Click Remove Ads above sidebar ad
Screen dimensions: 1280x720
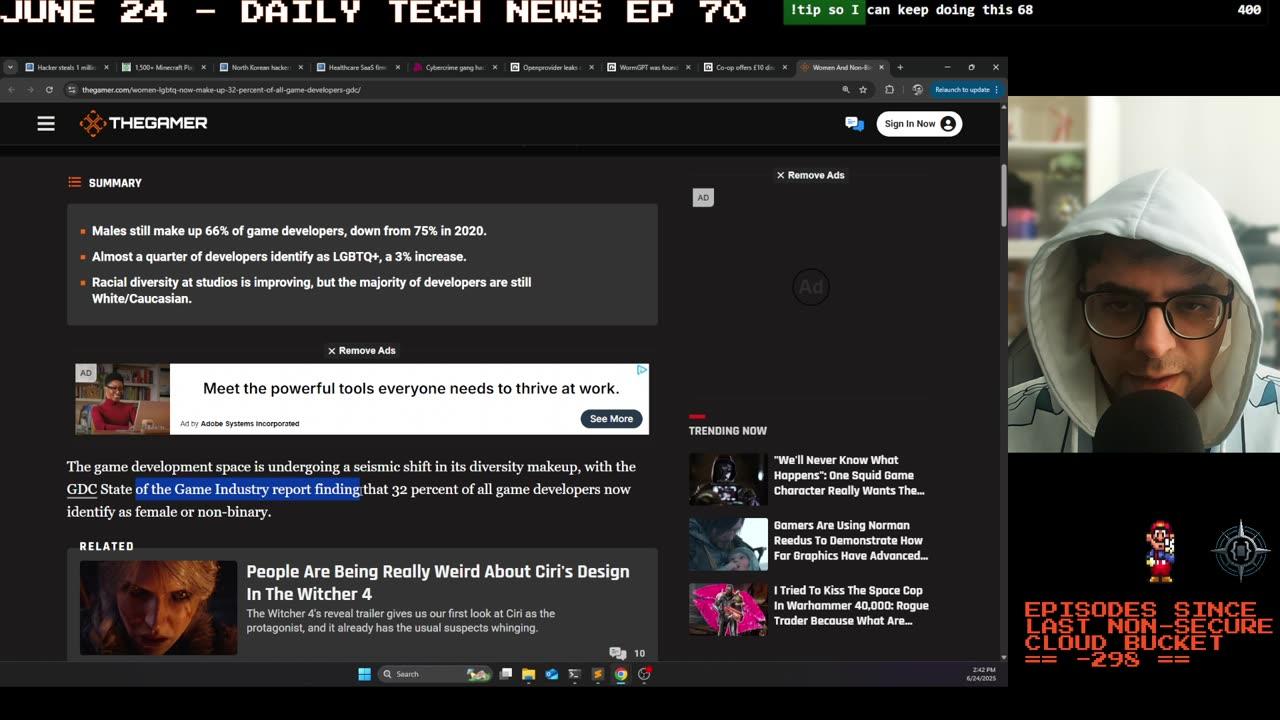point(810,175)
